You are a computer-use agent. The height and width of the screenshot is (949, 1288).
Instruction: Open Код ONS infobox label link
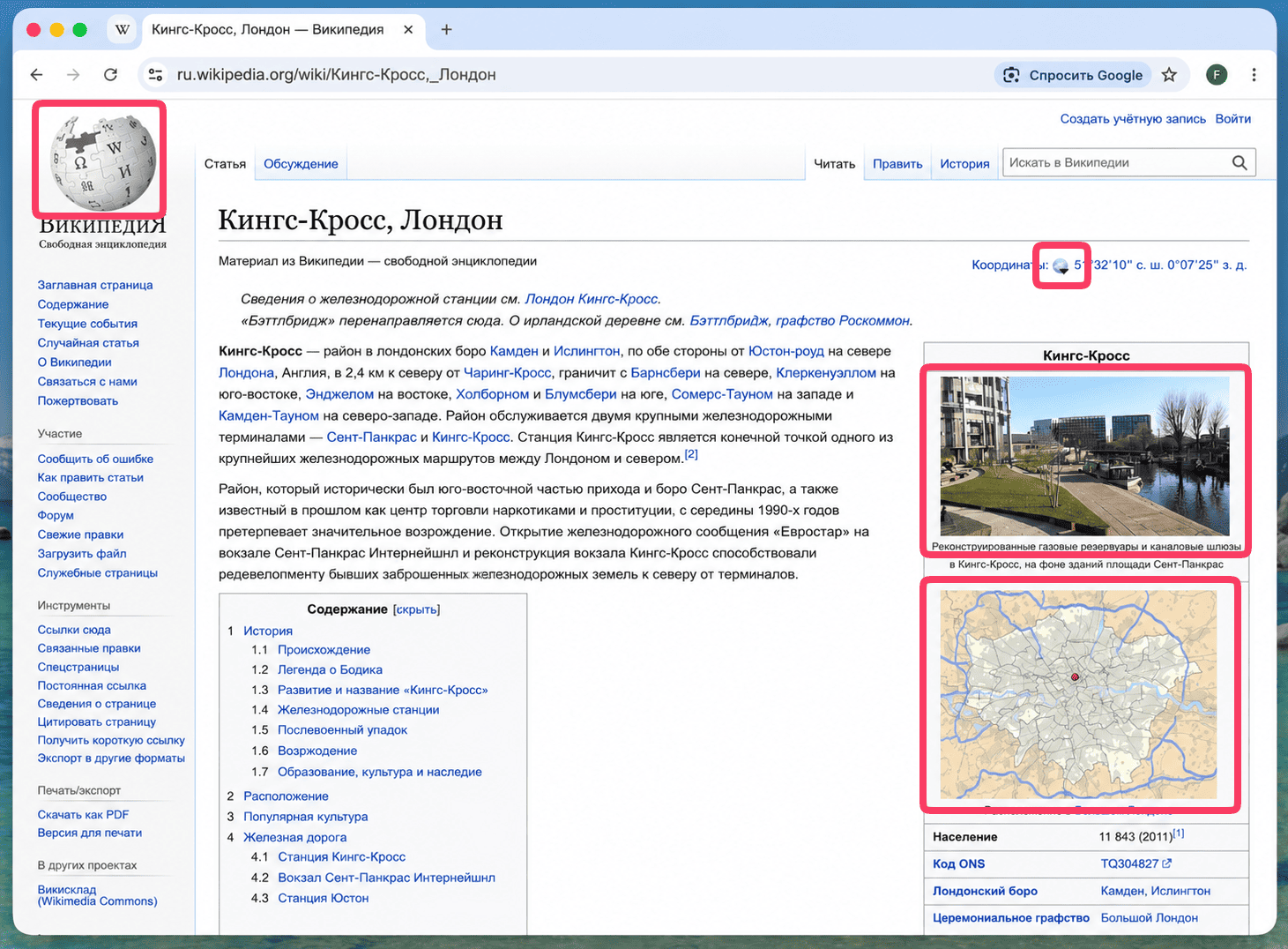[959, 863]
